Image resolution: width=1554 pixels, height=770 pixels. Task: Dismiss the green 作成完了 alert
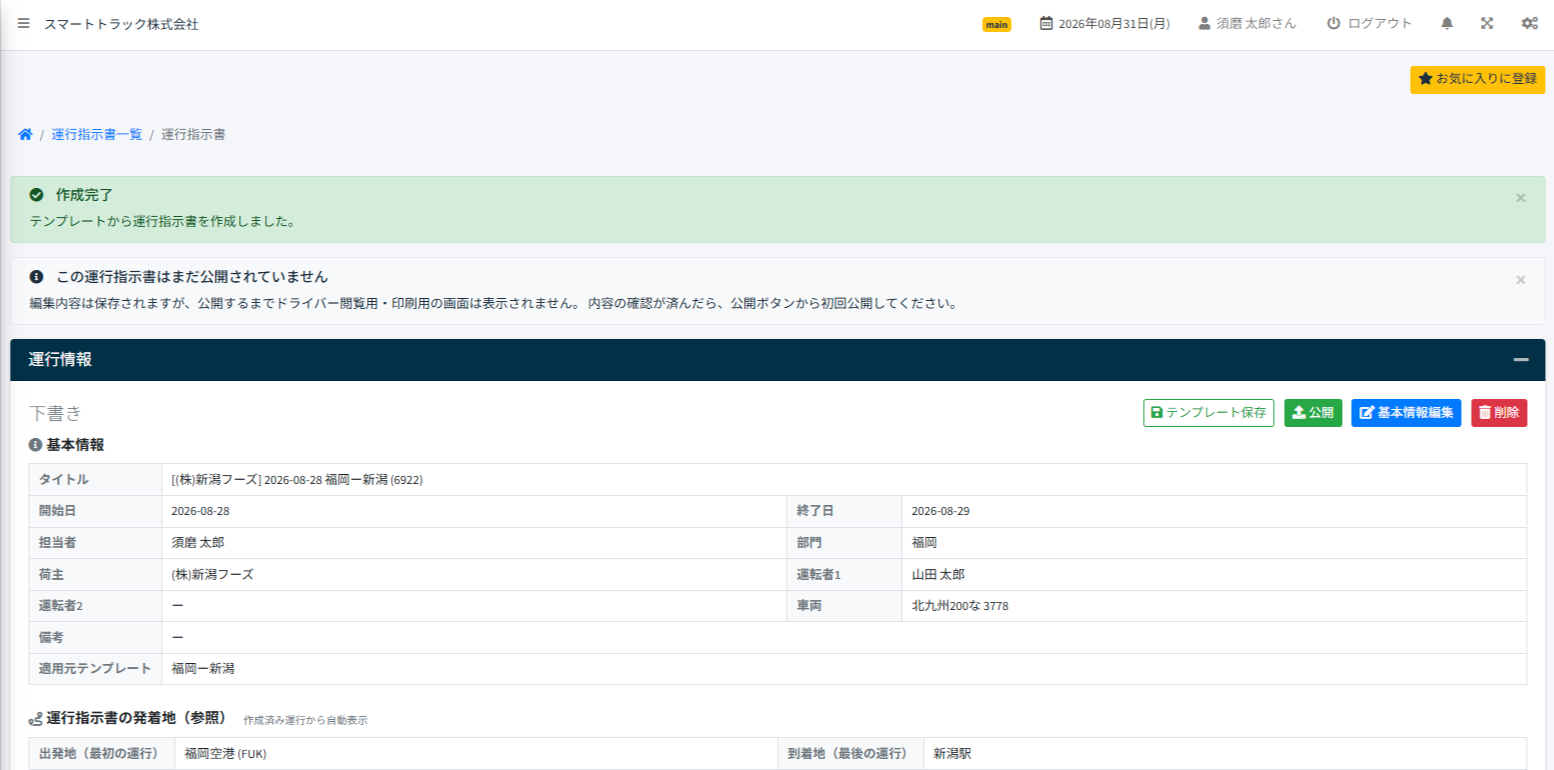coord(1521,197)
